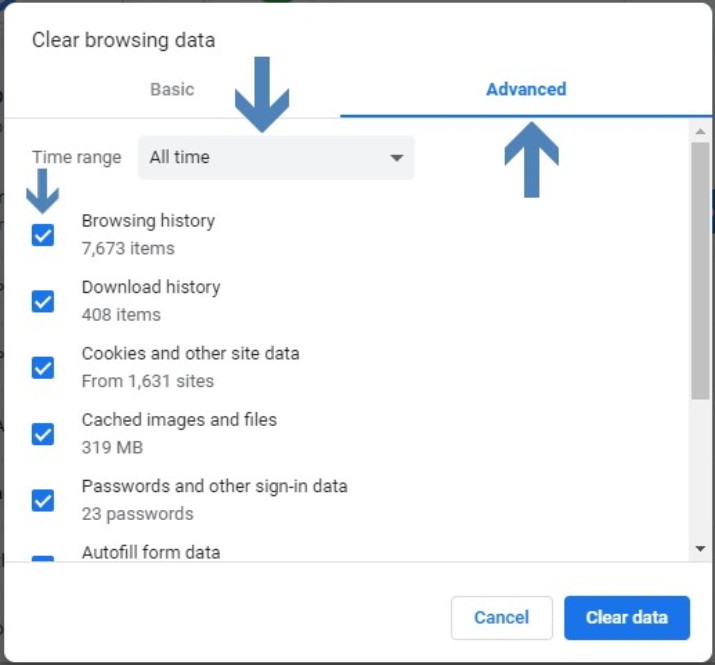Click the Cached images and files label
Image resolution: width=715 pixels, height=665 pixels.
click(x=179, y=420)
